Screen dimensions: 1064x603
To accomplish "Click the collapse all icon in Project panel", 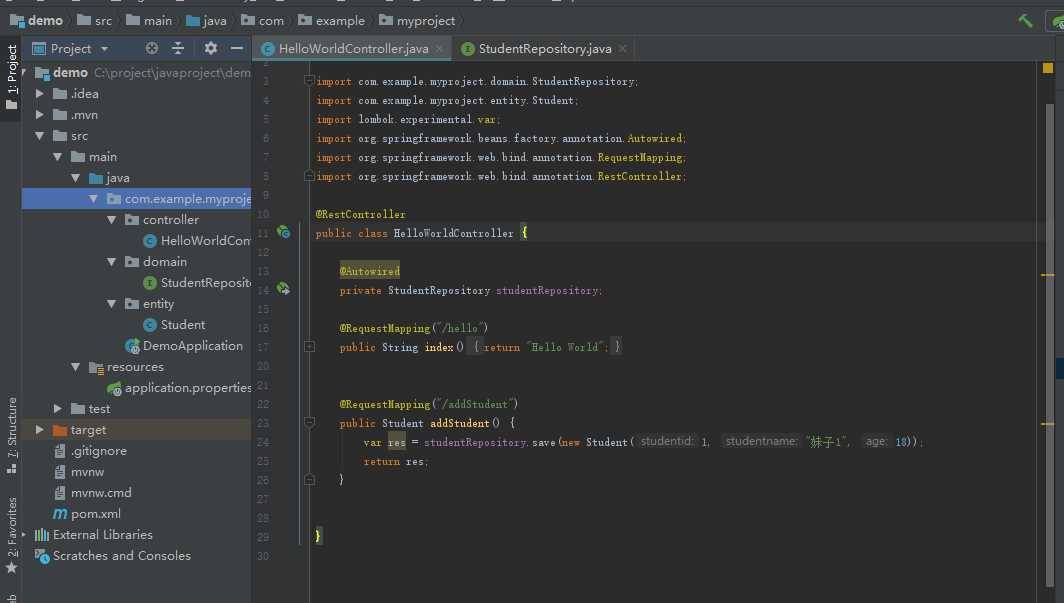I will coord(178,48).
